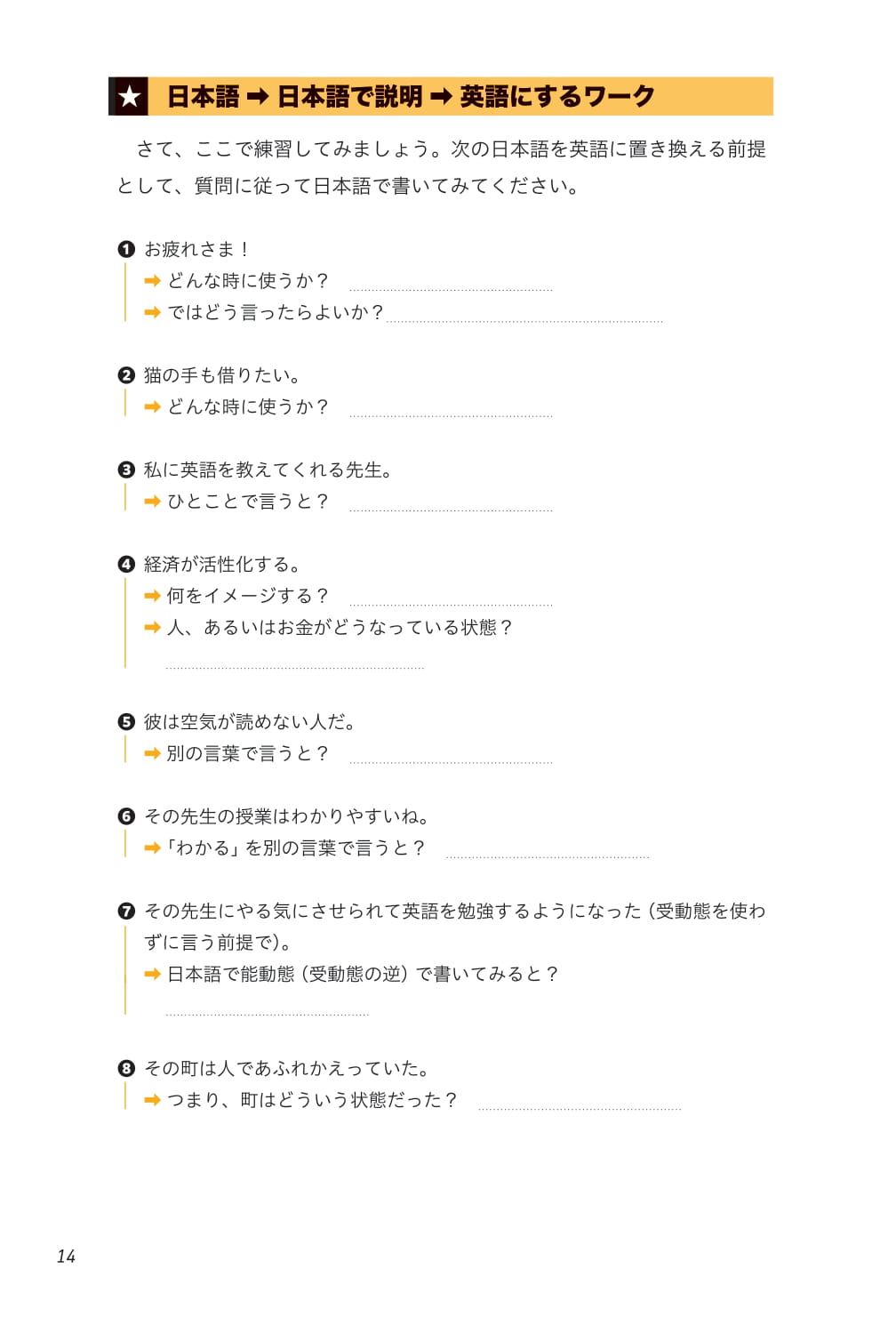Image resolution: width=896 pixels, height=1317 pixels.
Task: Click the answer line after ではどう言ったらよいか？
Action: 525,321
